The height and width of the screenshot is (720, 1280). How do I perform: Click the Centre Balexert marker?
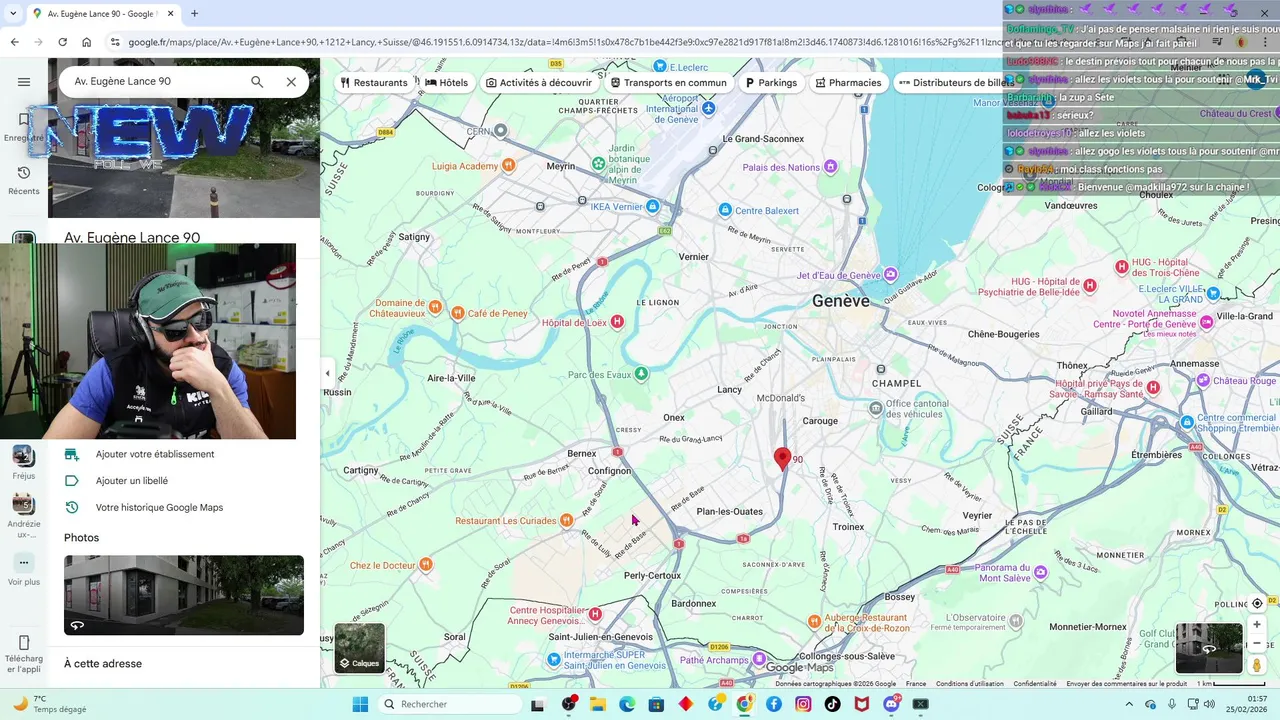point(726,210)
